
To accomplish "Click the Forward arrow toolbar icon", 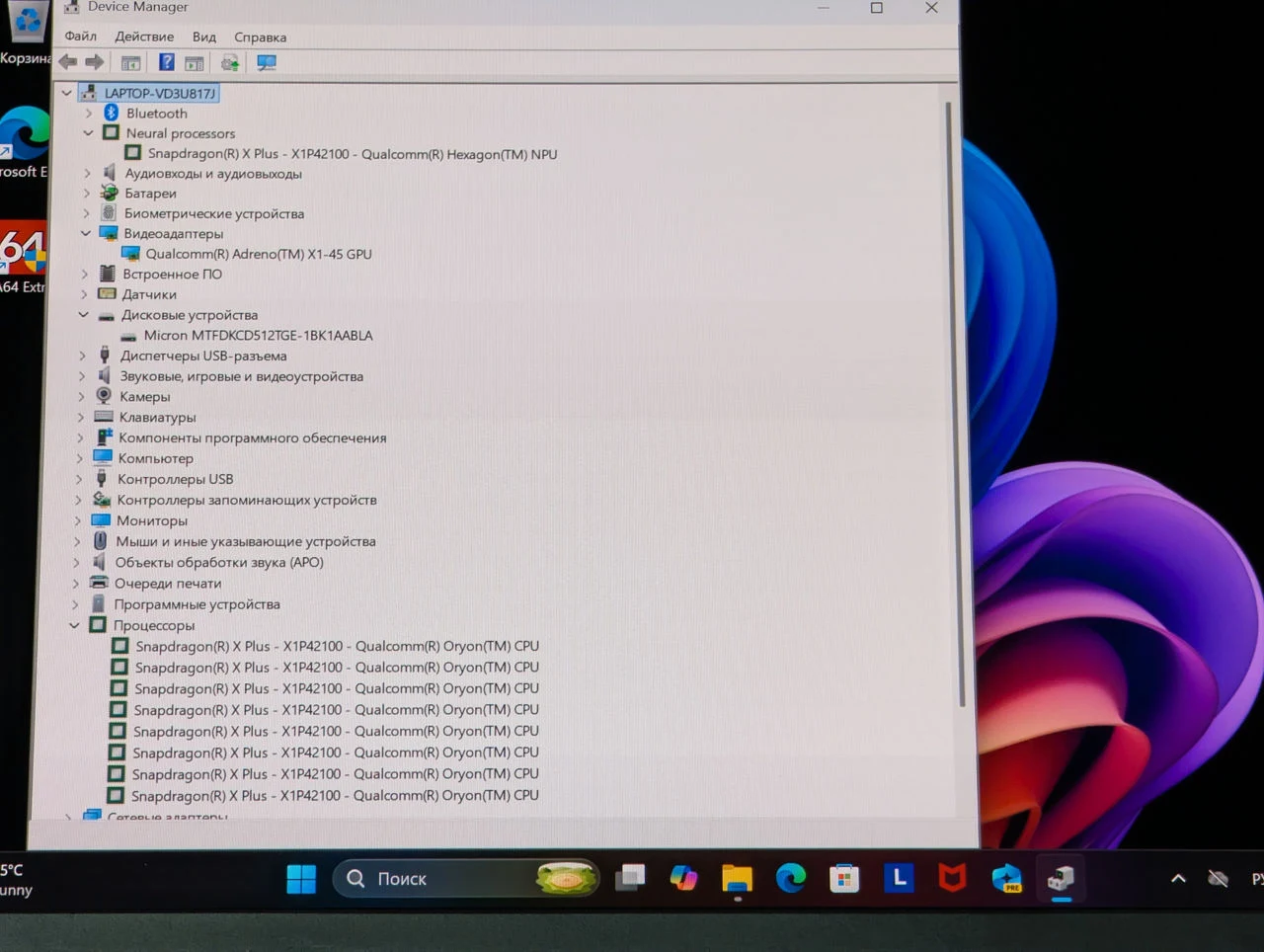I will (x=95, y=62).
